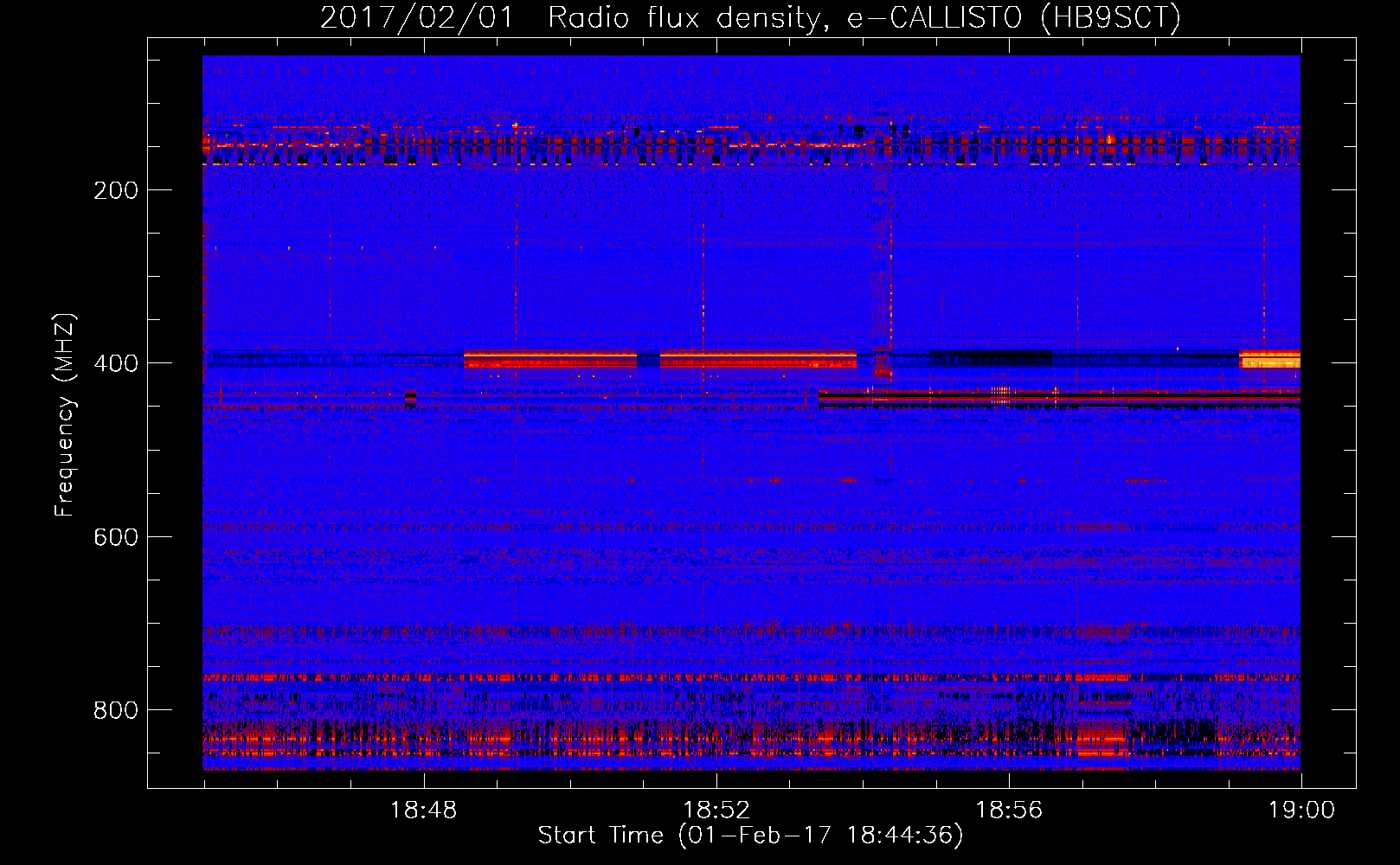This screenshot has width=1400, height=865.
Task: Click the 18:52 time tick label
Action: coord(716,811)
